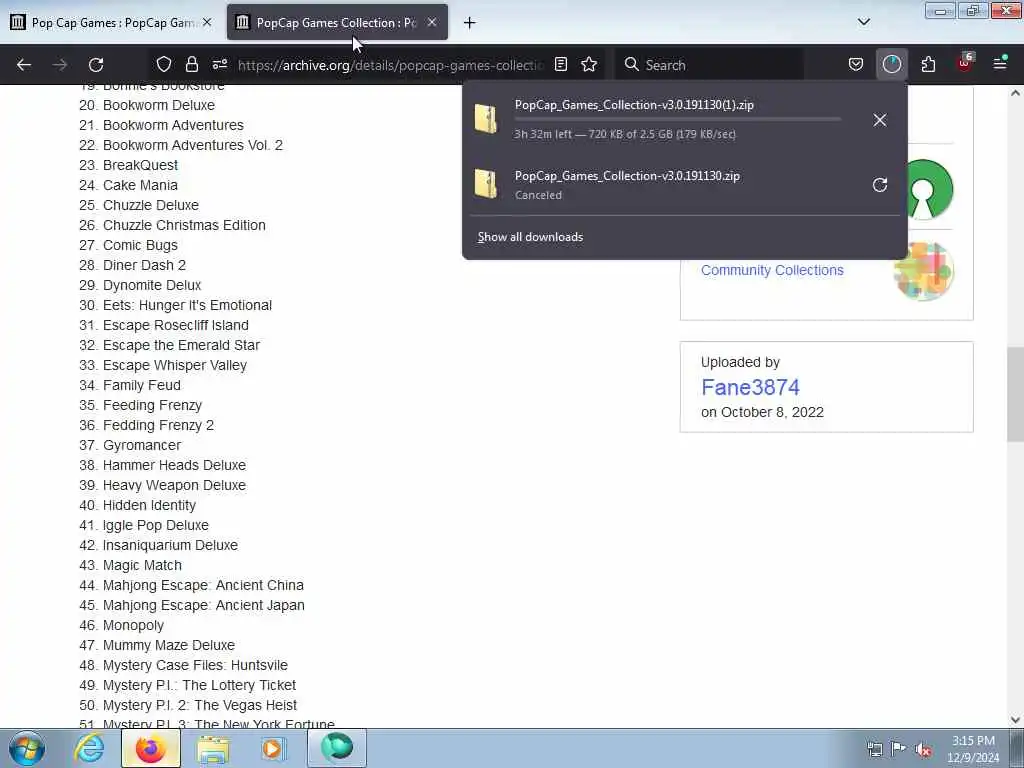The height and width of the screenshot is (768, 1024).
Task: Select text 'Chuzzle Christmas Edition'
Action: point(184,225)
